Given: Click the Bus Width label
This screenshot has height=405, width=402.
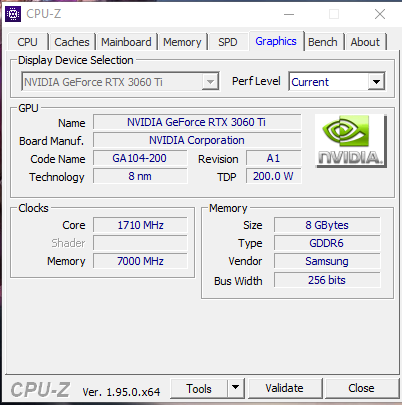Looking at the screenshot, I should (x=238, y=281).
